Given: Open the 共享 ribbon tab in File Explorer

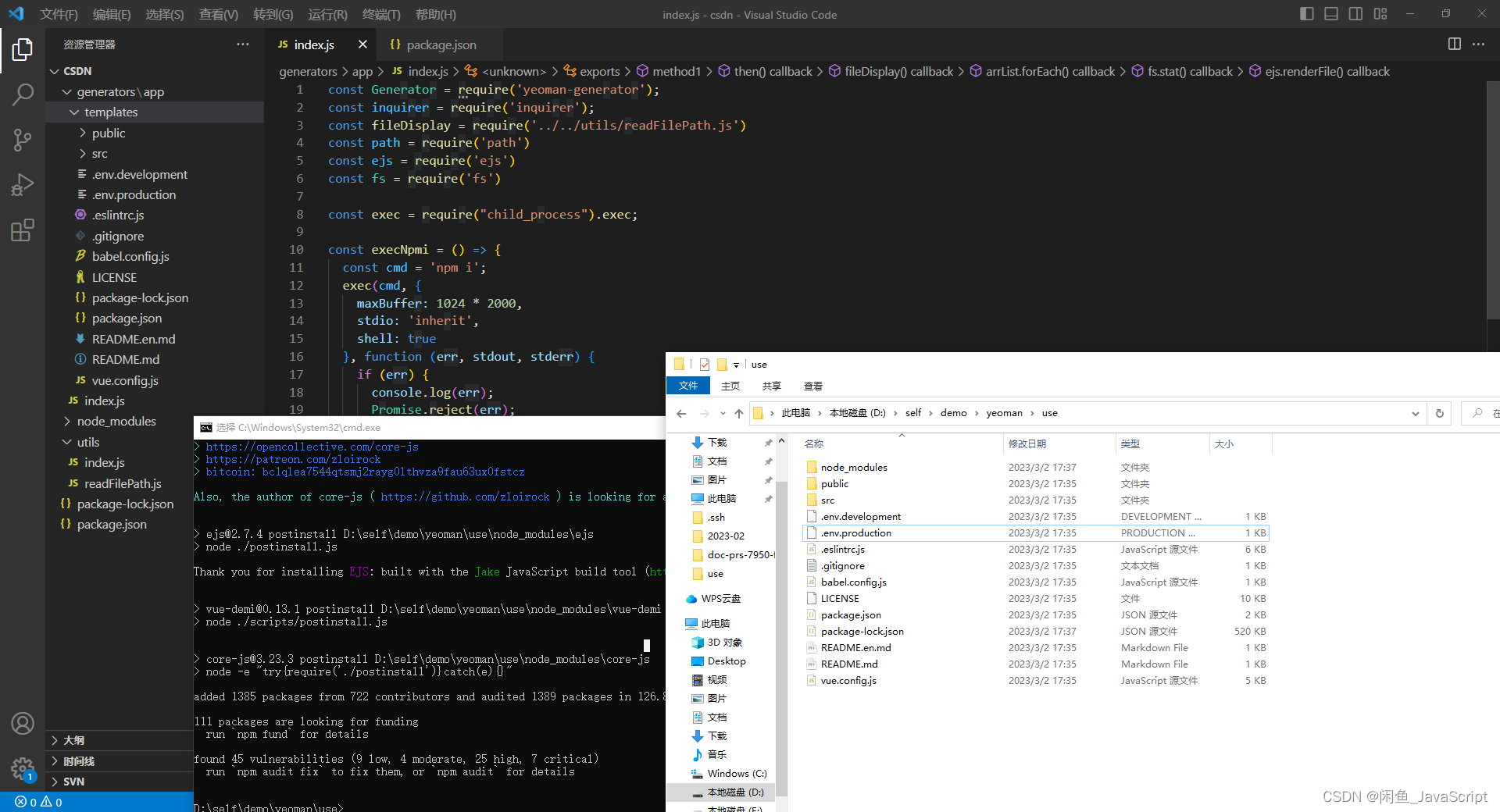Looking at the screenshot, I should click(x=772, y=386).
